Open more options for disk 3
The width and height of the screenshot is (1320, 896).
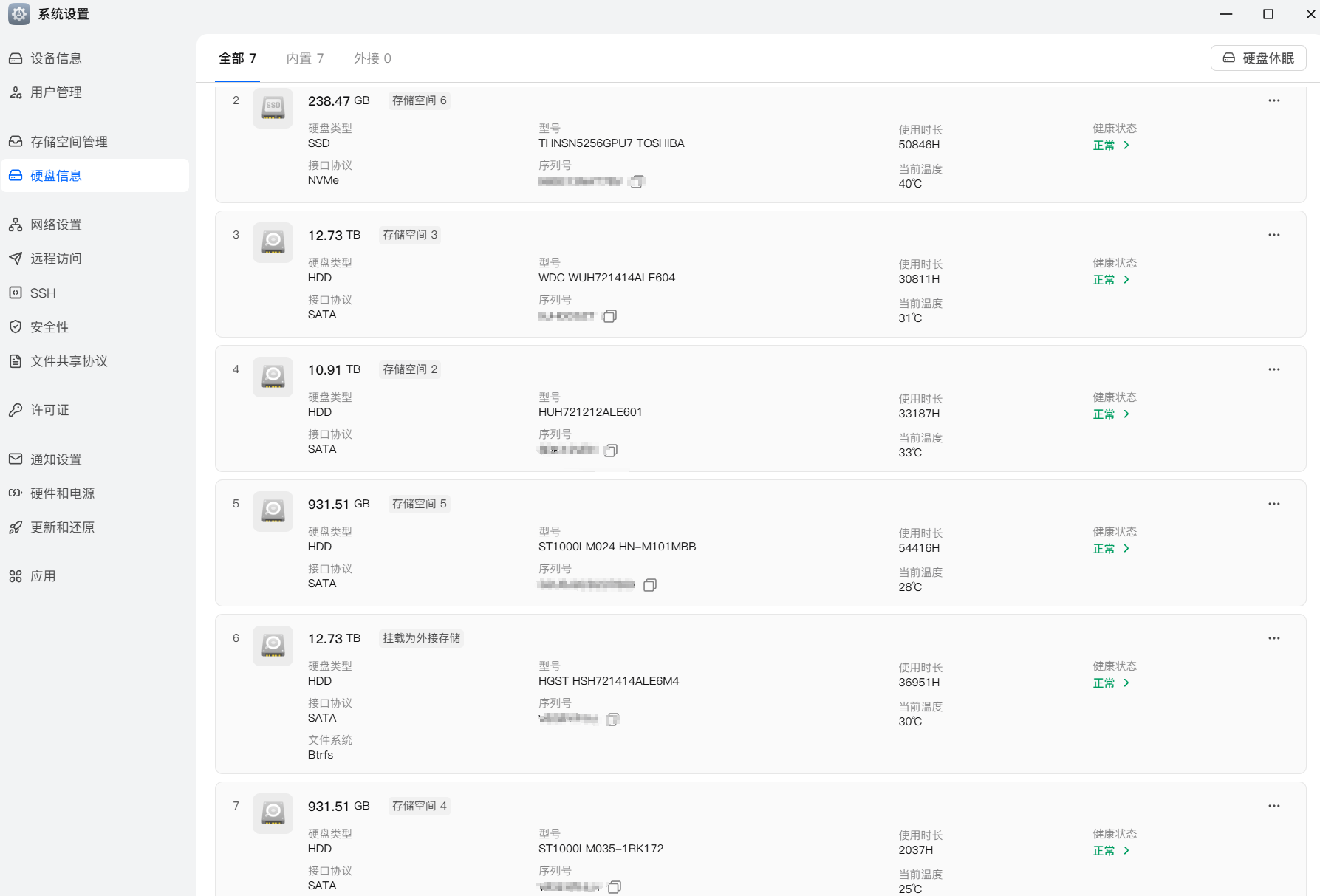(x=1273, y=235)
